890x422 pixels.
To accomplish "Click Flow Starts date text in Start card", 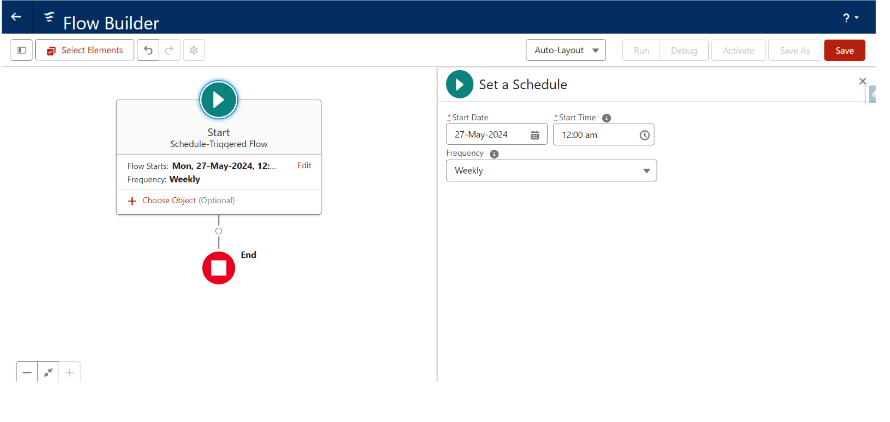I will [224, 166].
